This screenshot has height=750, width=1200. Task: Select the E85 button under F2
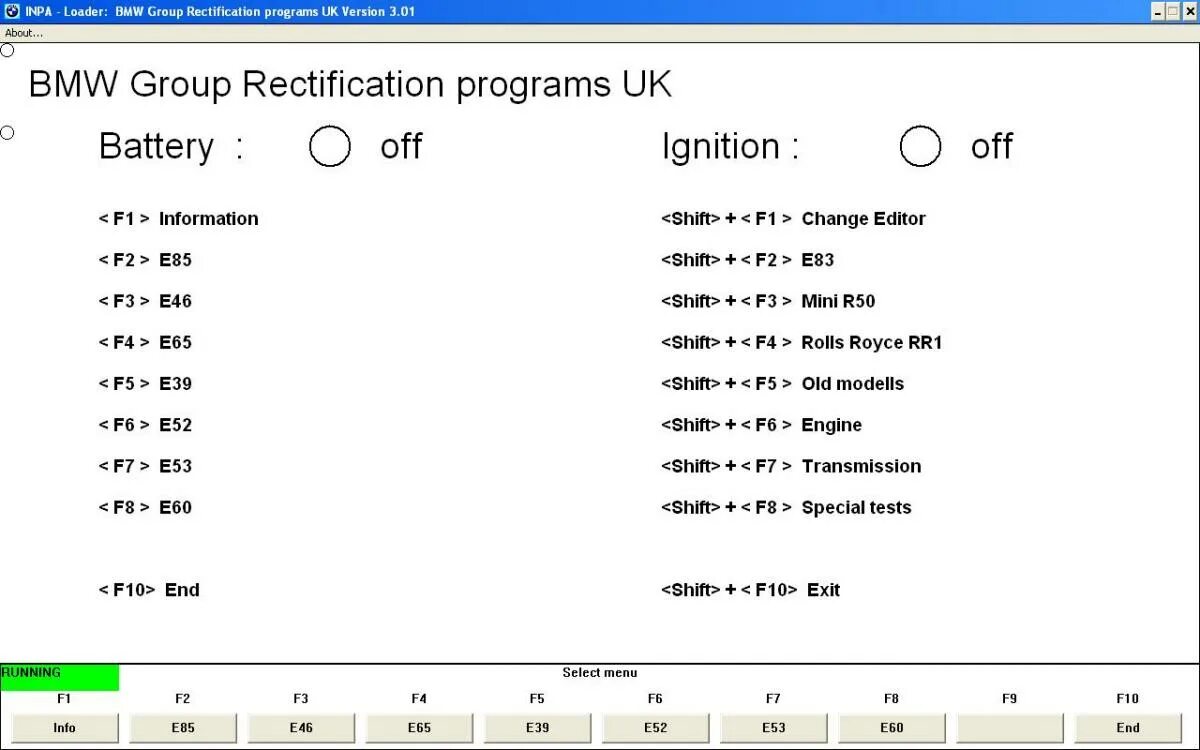click(x=183, y=728)
